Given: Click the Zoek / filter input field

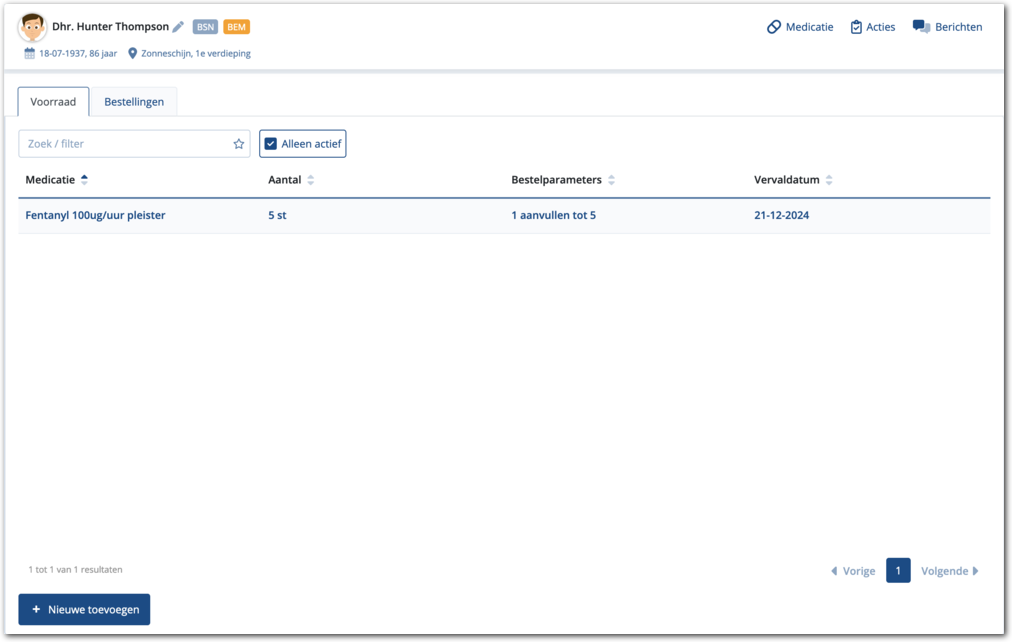Looking at the screenshot, I should point(125,144).
